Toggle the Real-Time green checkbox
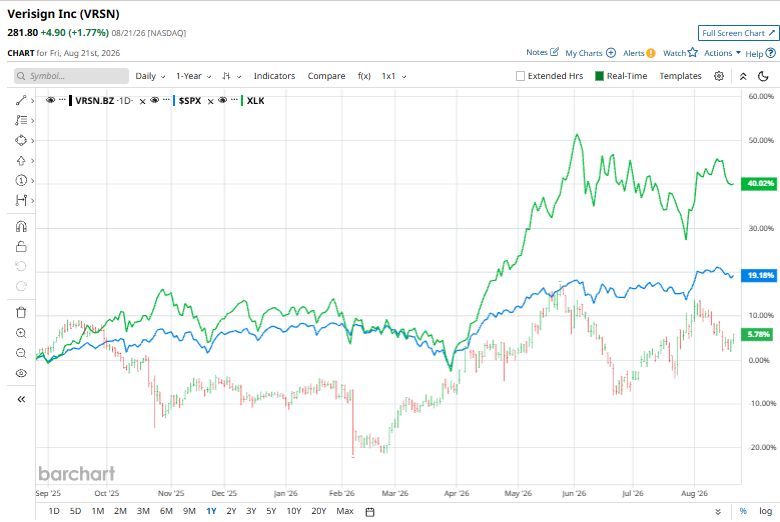Screen dimensions: 780x522 point(599,76)
